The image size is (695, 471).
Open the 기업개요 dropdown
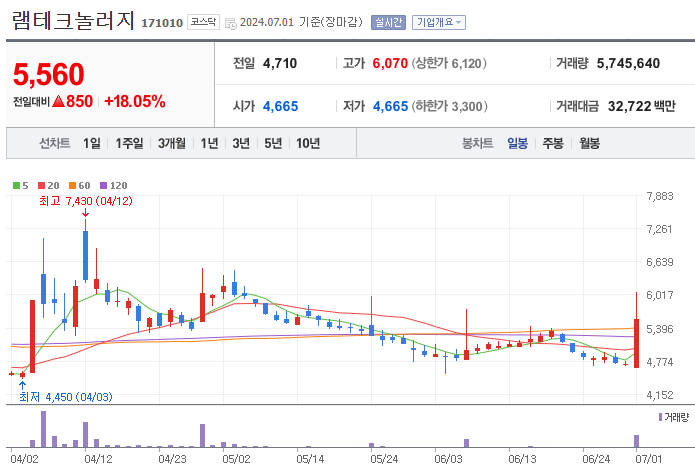439,22
